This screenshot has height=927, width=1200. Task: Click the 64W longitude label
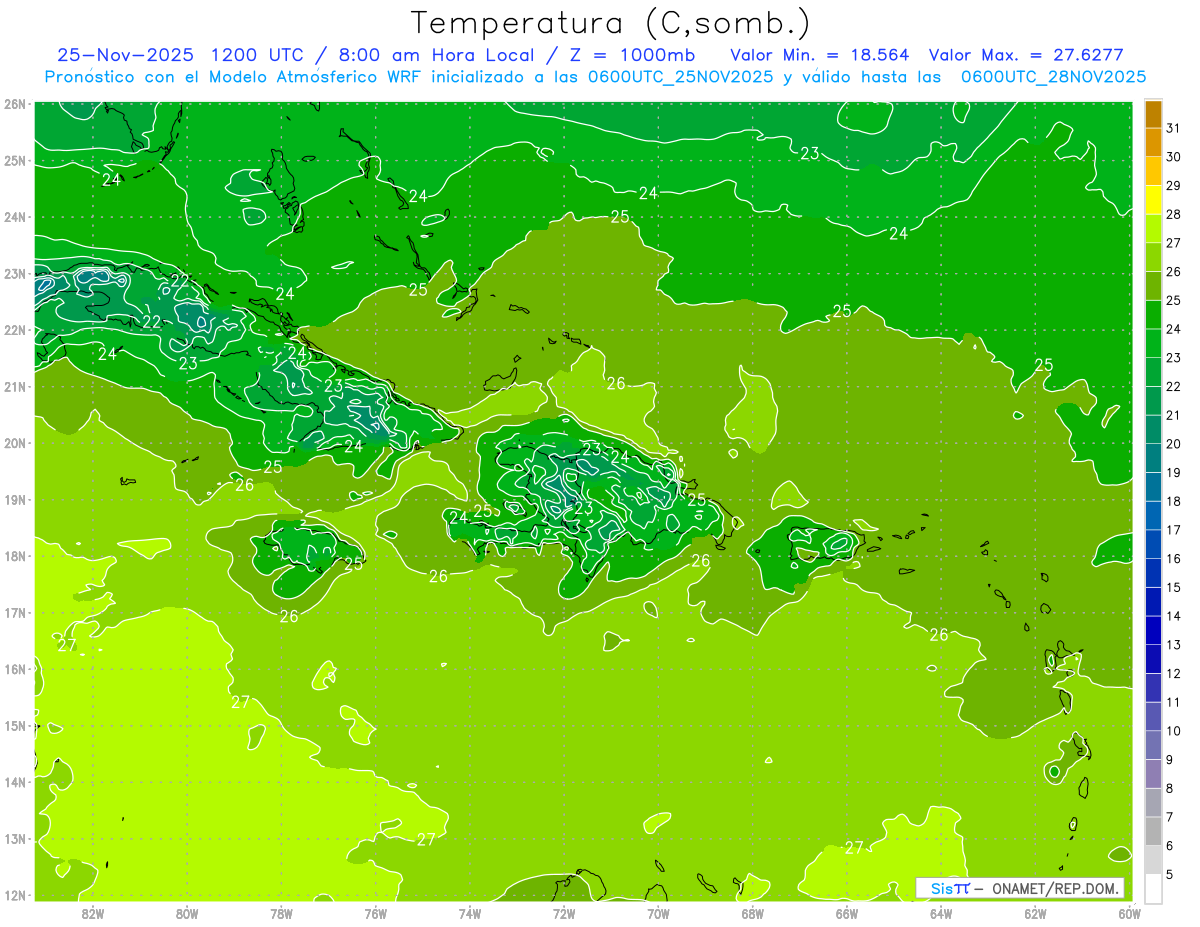(x=941, y=913)
